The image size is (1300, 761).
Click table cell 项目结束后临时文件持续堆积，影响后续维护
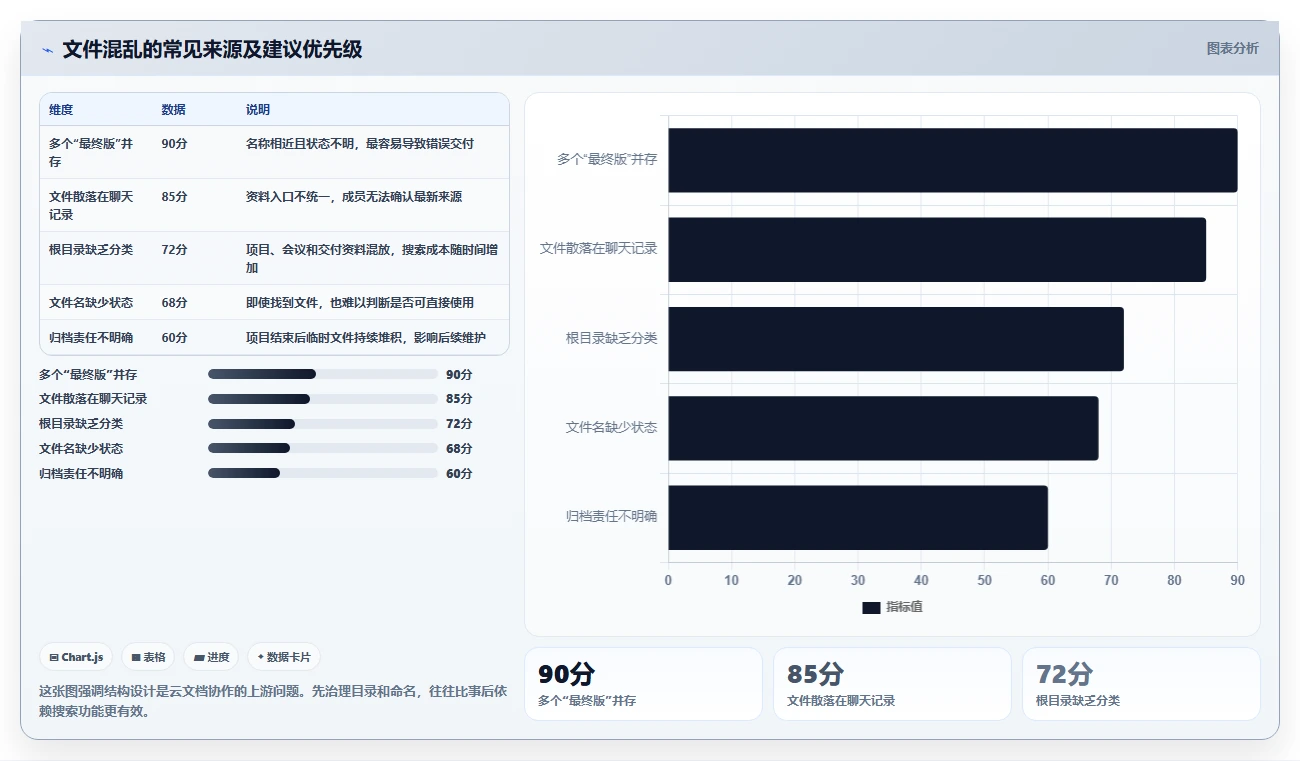(x=366, y=338)
